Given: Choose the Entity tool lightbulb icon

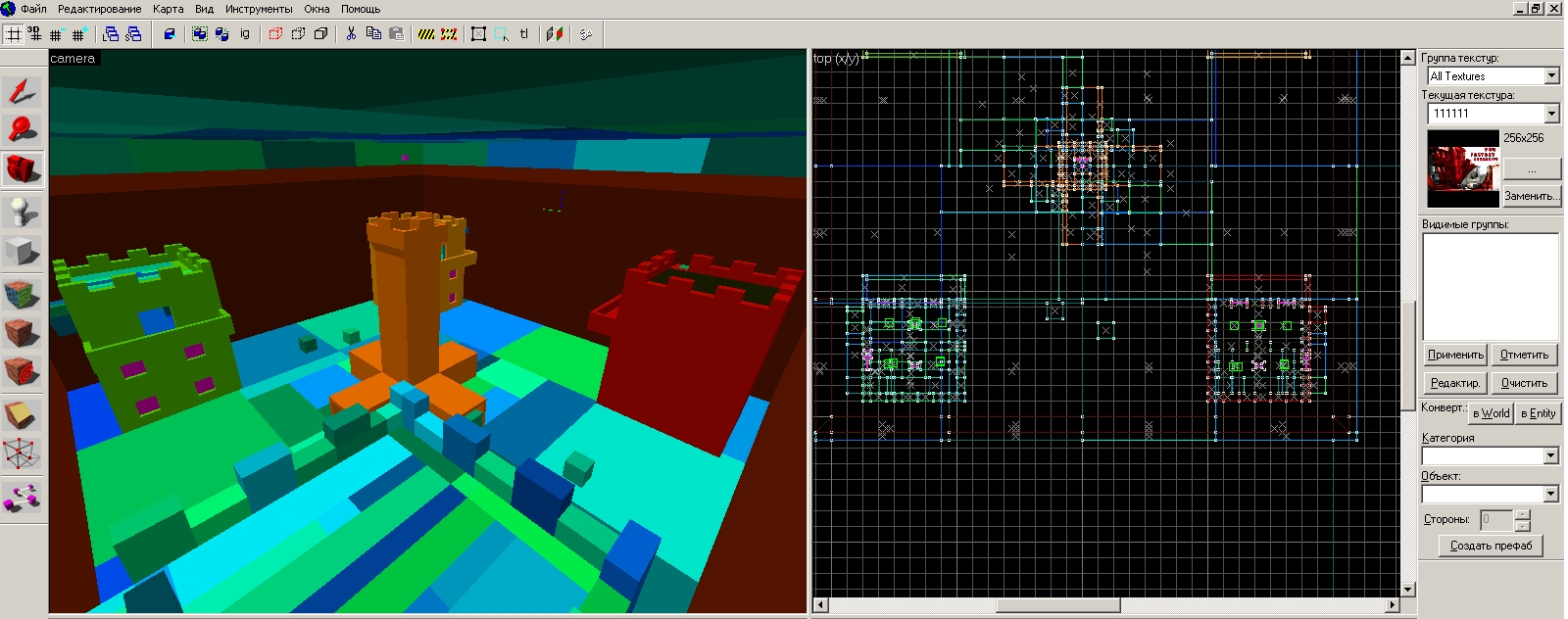Looking at the screenshot, I should tap(22, 213).
